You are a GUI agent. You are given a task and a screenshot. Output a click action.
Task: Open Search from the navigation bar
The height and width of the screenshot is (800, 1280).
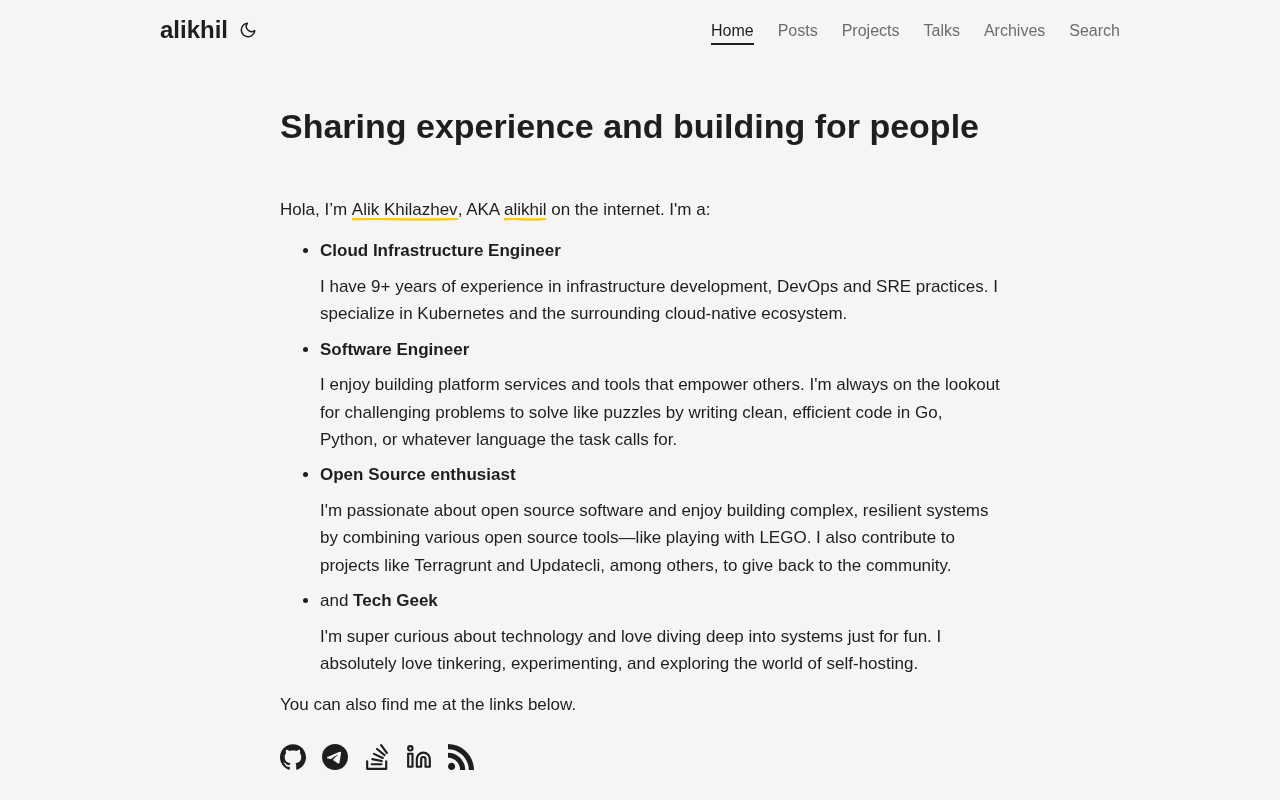(x=1094, y=31)
